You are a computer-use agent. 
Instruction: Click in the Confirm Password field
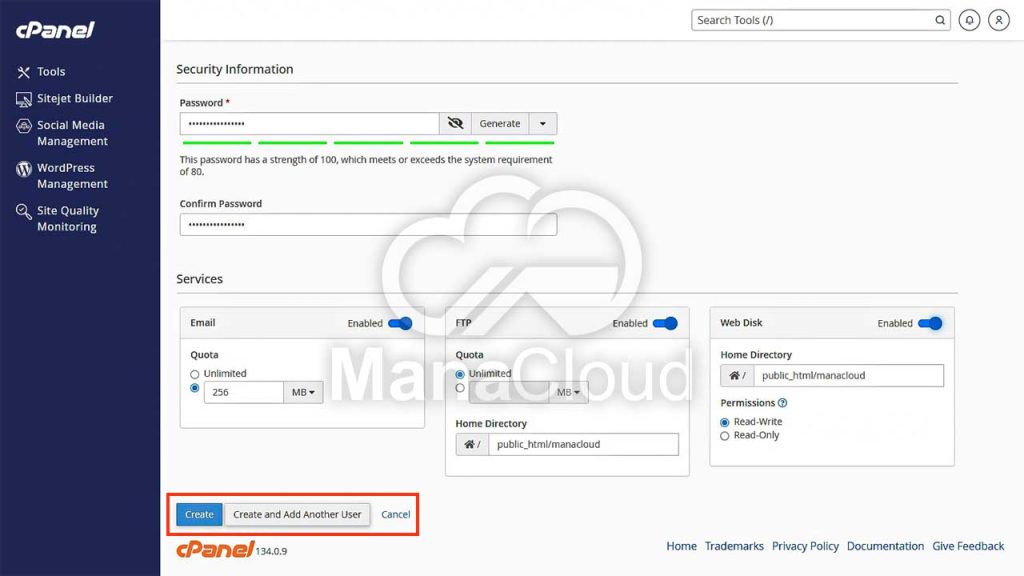(x=368, y=225)
